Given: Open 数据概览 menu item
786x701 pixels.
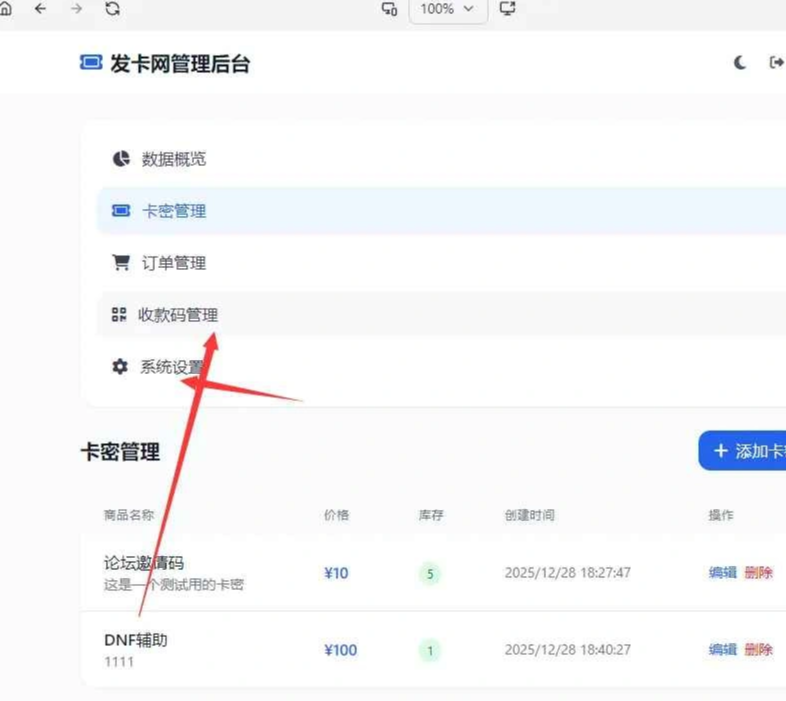Looking at the screenshot, I should coord(441,159).
